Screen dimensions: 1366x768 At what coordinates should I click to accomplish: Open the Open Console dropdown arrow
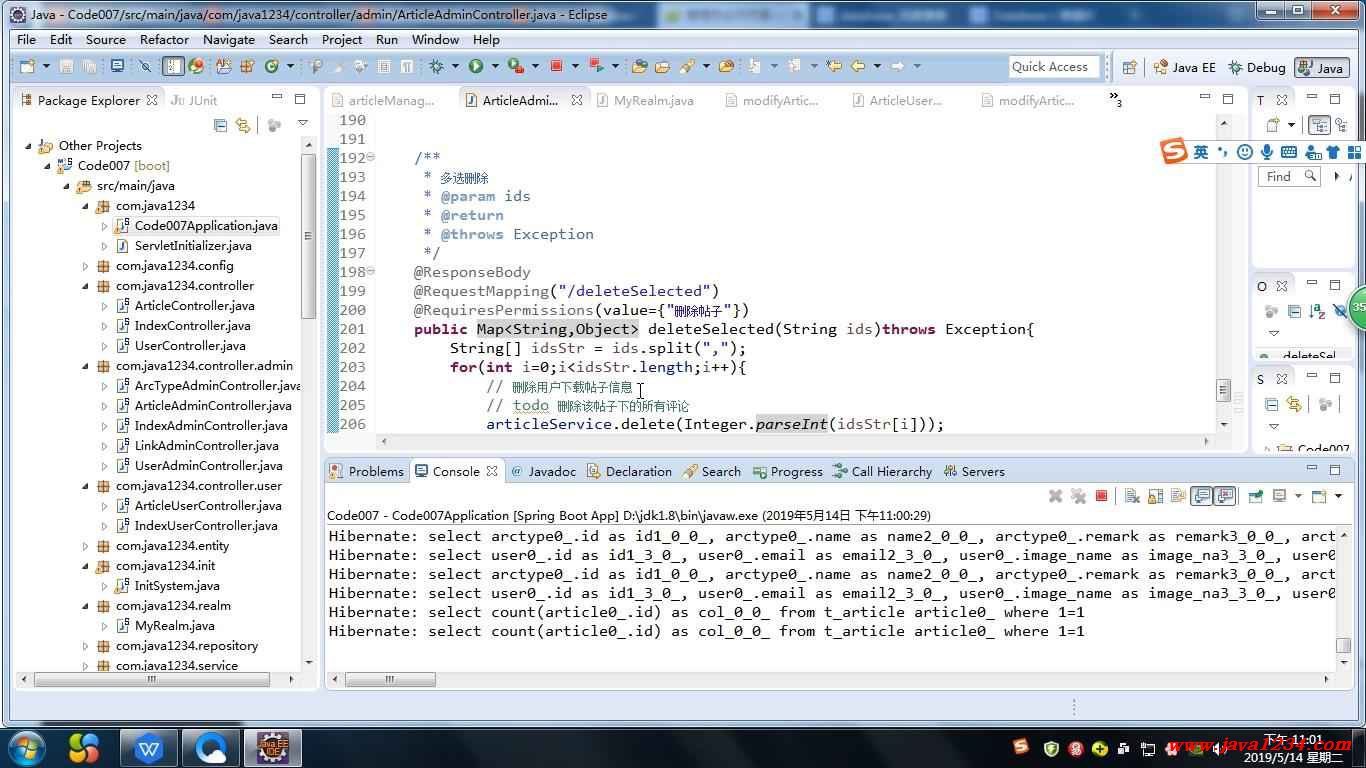[x=1338, y=496]
